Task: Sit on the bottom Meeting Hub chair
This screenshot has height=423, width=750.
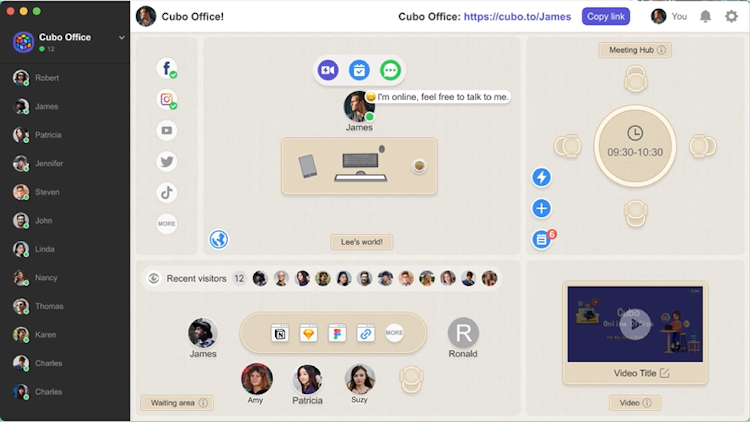Action: [636, 213]
